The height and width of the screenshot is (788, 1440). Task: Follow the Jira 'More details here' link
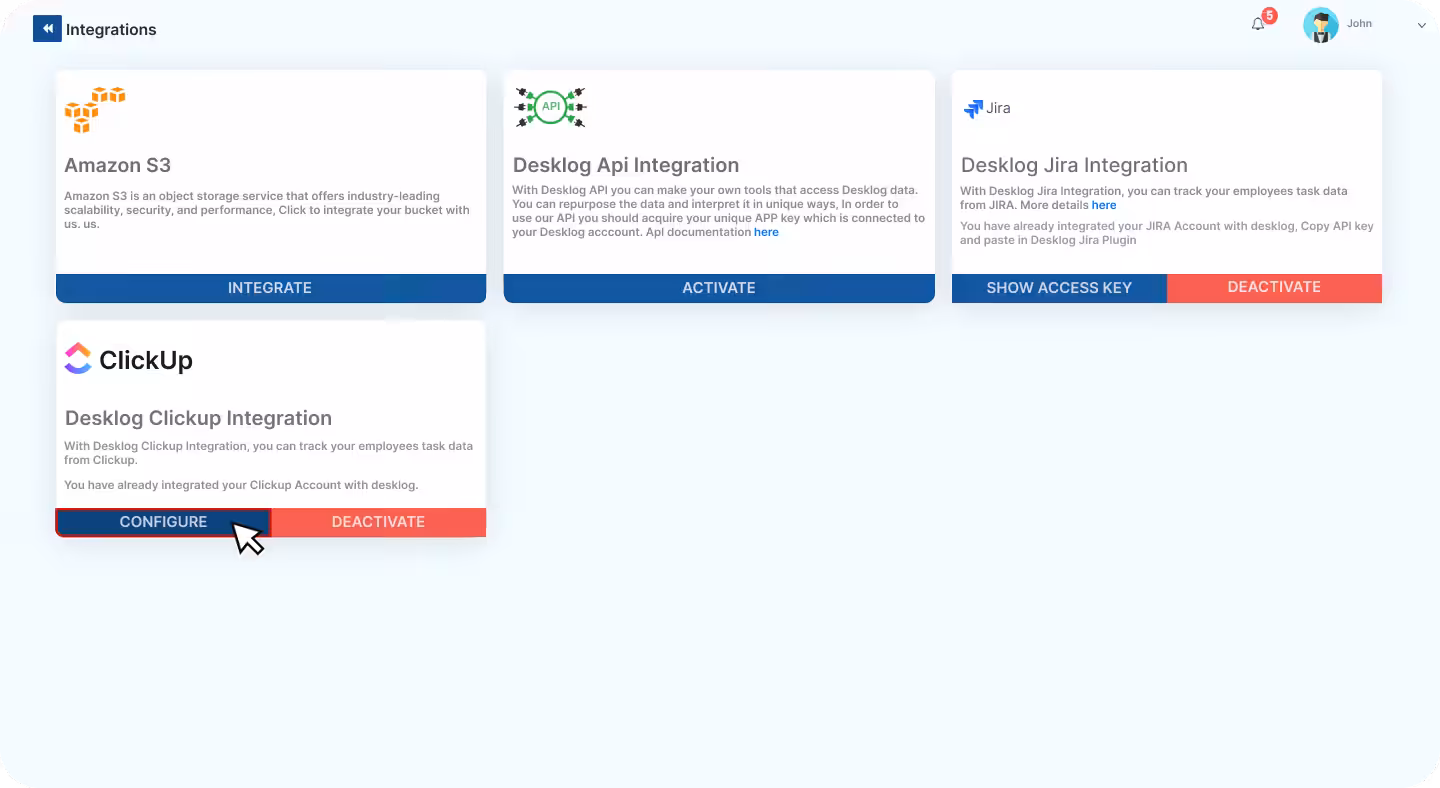click(1104, 205)
